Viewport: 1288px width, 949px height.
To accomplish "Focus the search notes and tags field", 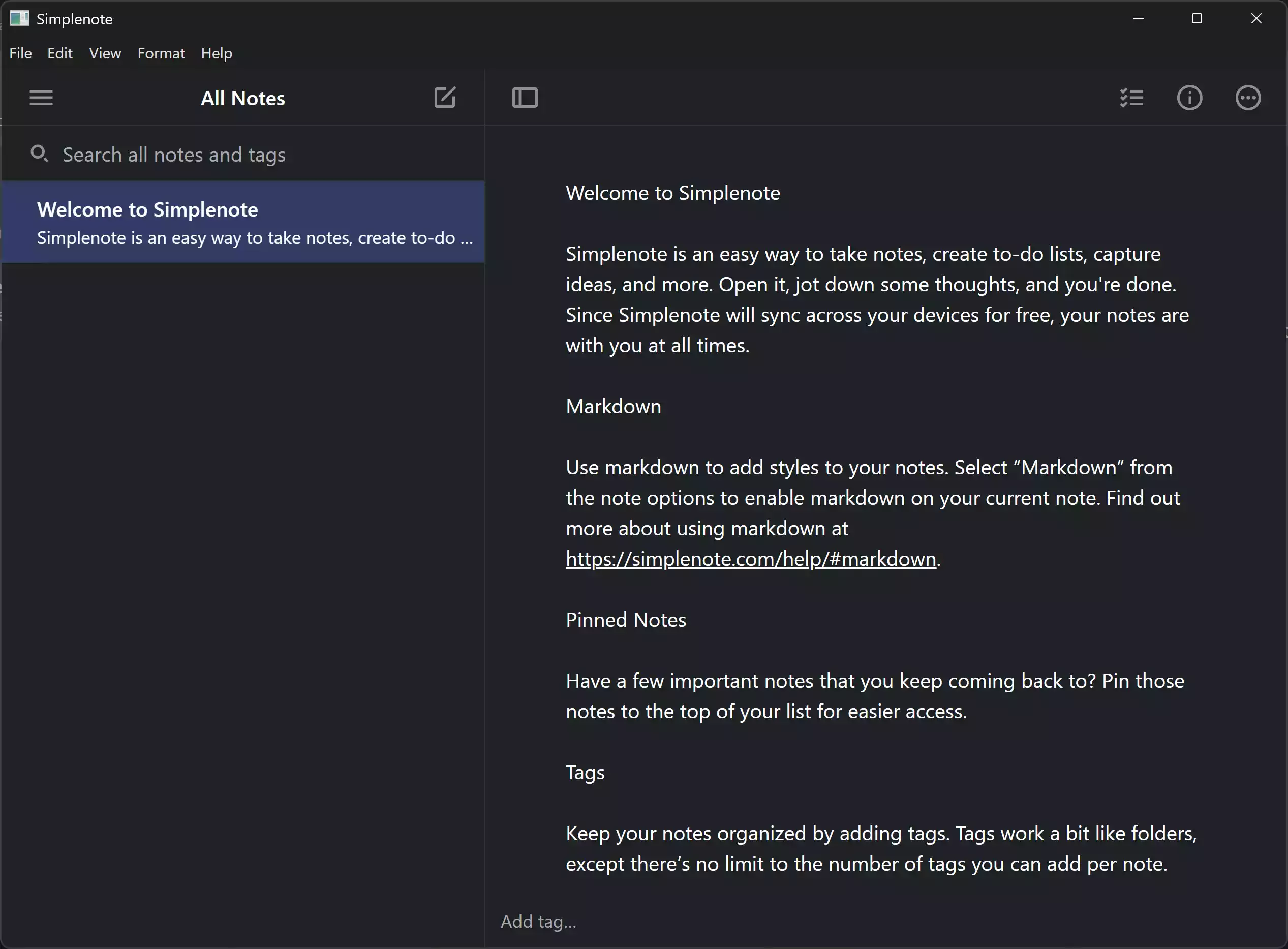I will [x=230, y=155].
